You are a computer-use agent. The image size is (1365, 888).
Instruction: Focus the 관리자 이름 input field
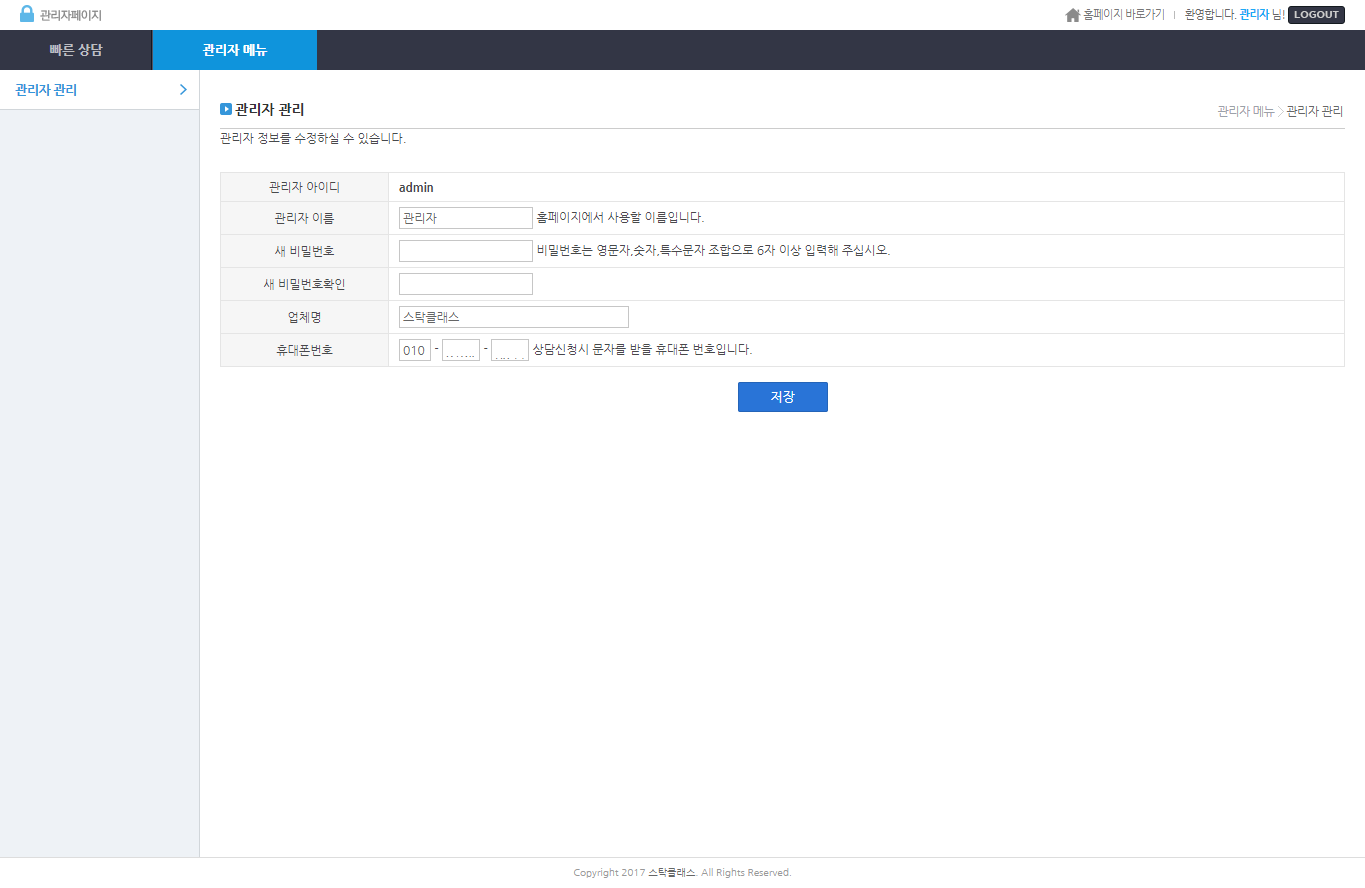pyautogui.click(x=465, y=218)
